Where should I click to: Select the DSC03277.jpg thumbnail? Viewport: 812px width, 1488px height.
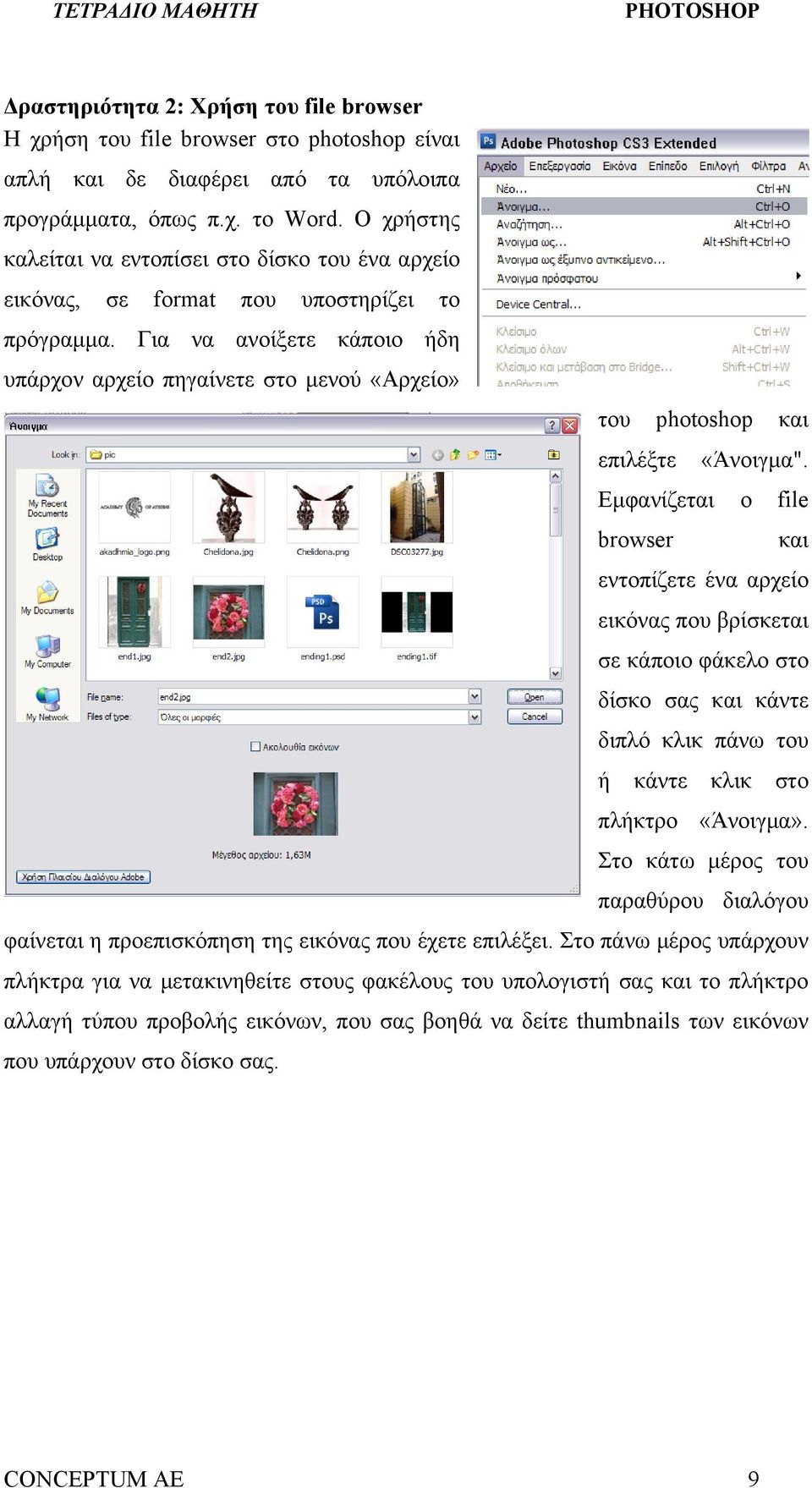coord(416,507)
